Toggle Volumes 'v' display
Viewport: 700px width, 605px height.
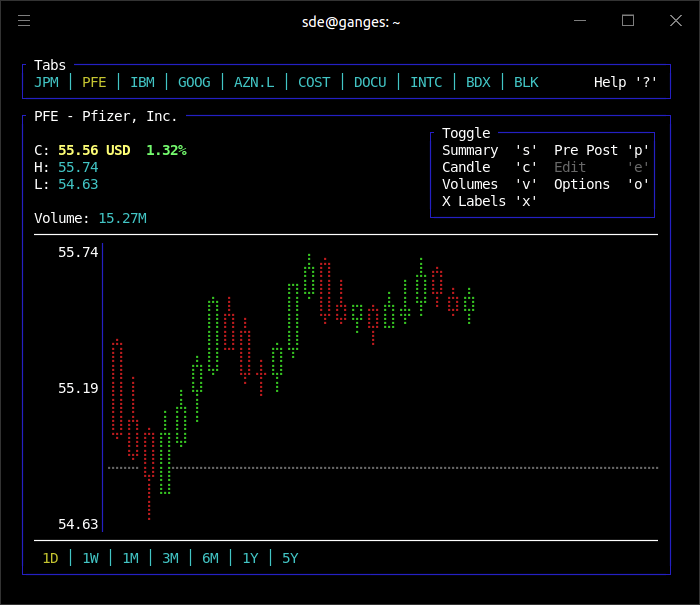(490, 184)
